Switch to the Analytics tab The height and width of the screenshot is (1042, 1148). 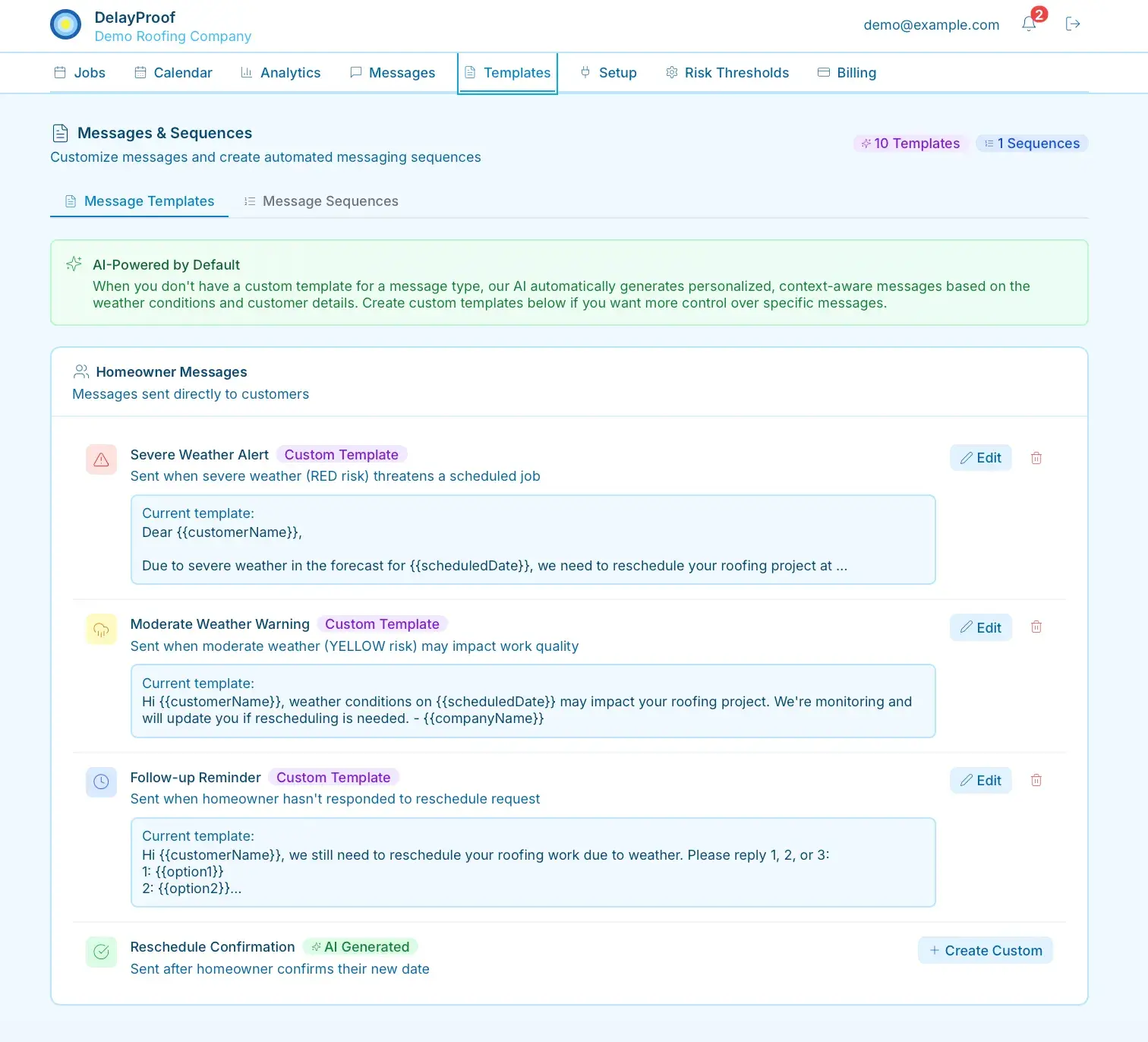tap(281, 73)
